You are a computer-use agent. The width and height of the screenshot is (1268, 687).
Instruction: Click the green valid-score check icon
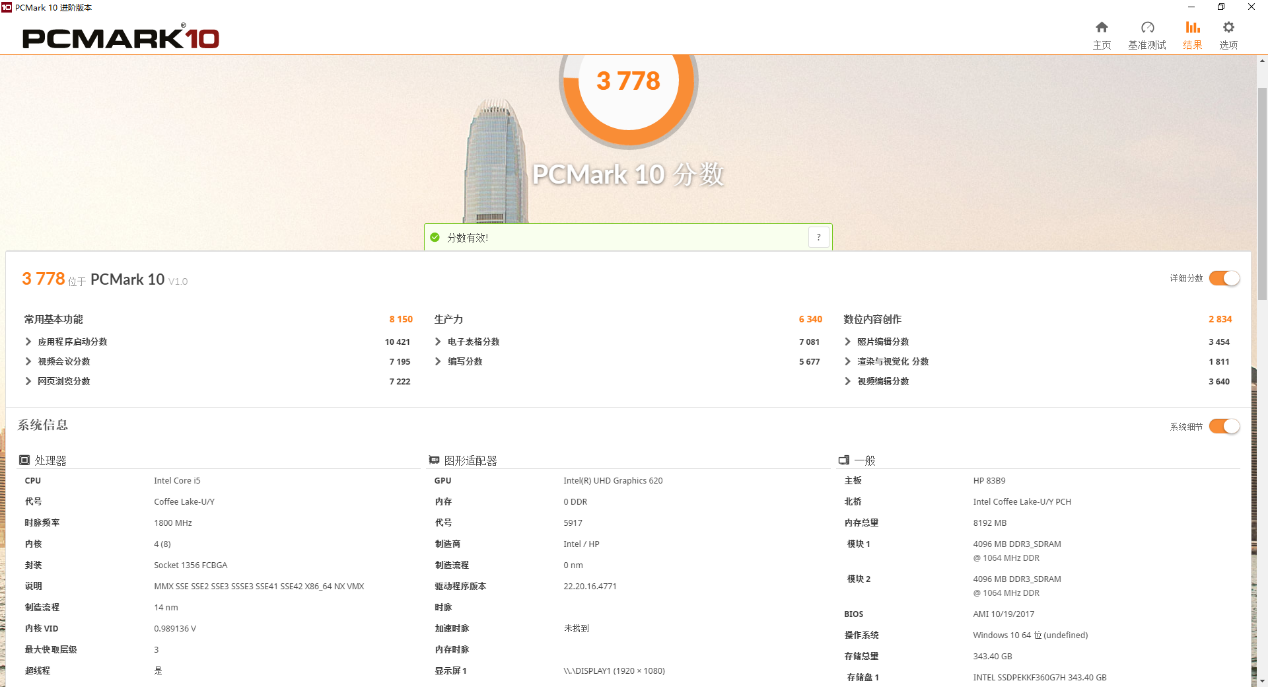[434, 237]
